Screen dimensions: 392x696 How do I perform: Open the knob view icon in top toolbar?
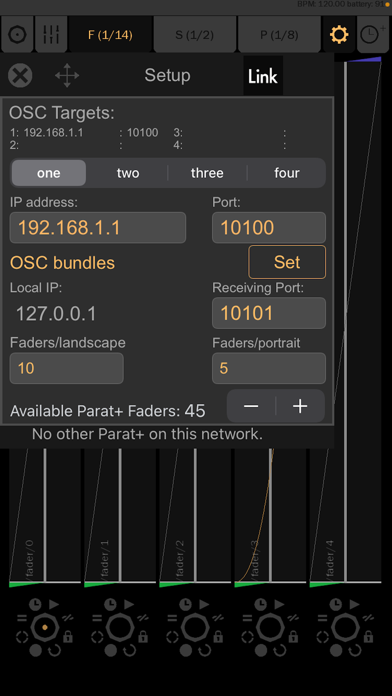17,34
